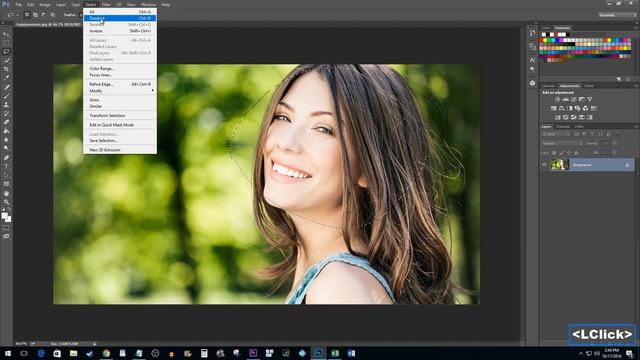Select the Rectangular Marquee tool
Screen dimensions: 640x360
(6, 43)
